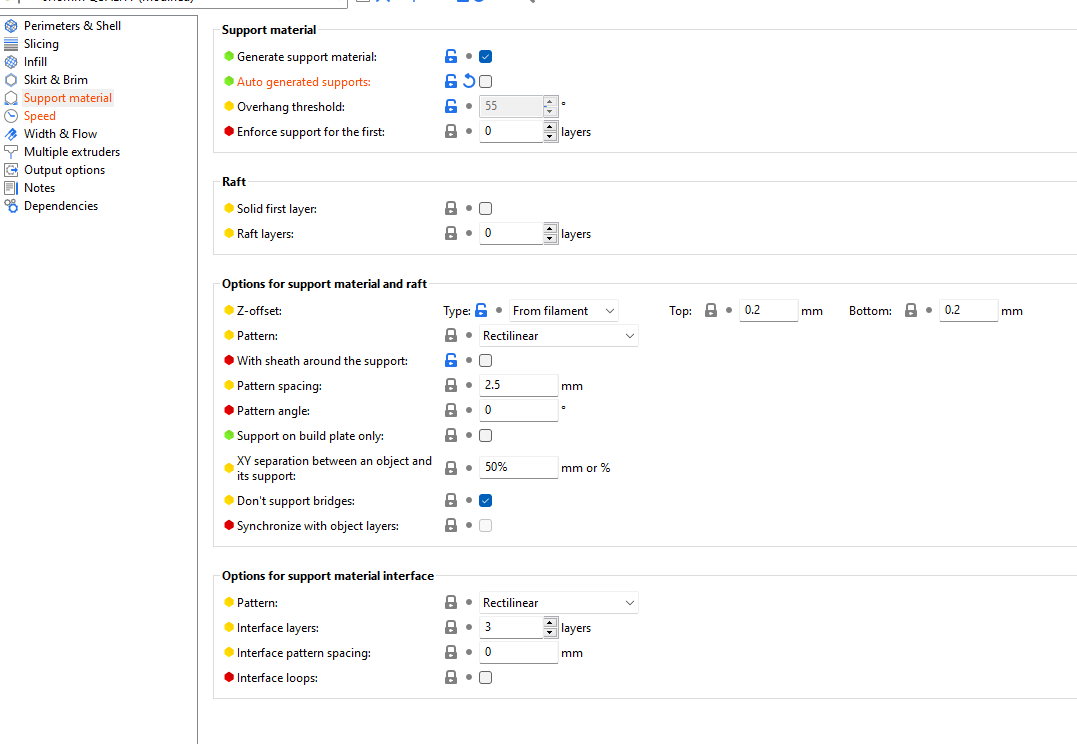Click the Synchronize with object layers label
This screenshot has height=744, width=1077.
(x=317, y=526)
